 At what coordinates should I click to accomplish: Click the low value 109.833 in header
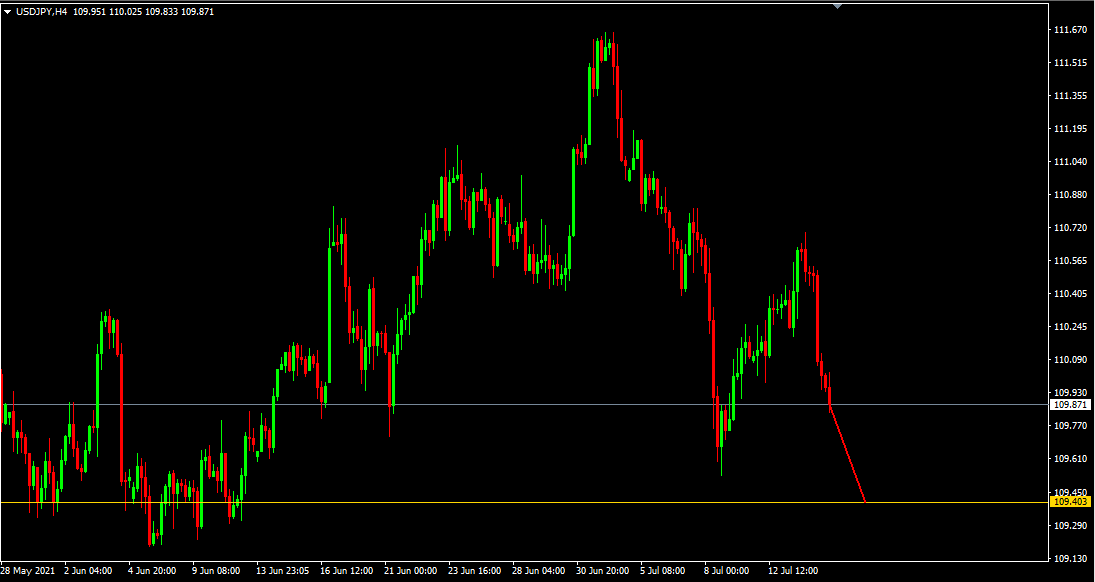pos(161,12)
